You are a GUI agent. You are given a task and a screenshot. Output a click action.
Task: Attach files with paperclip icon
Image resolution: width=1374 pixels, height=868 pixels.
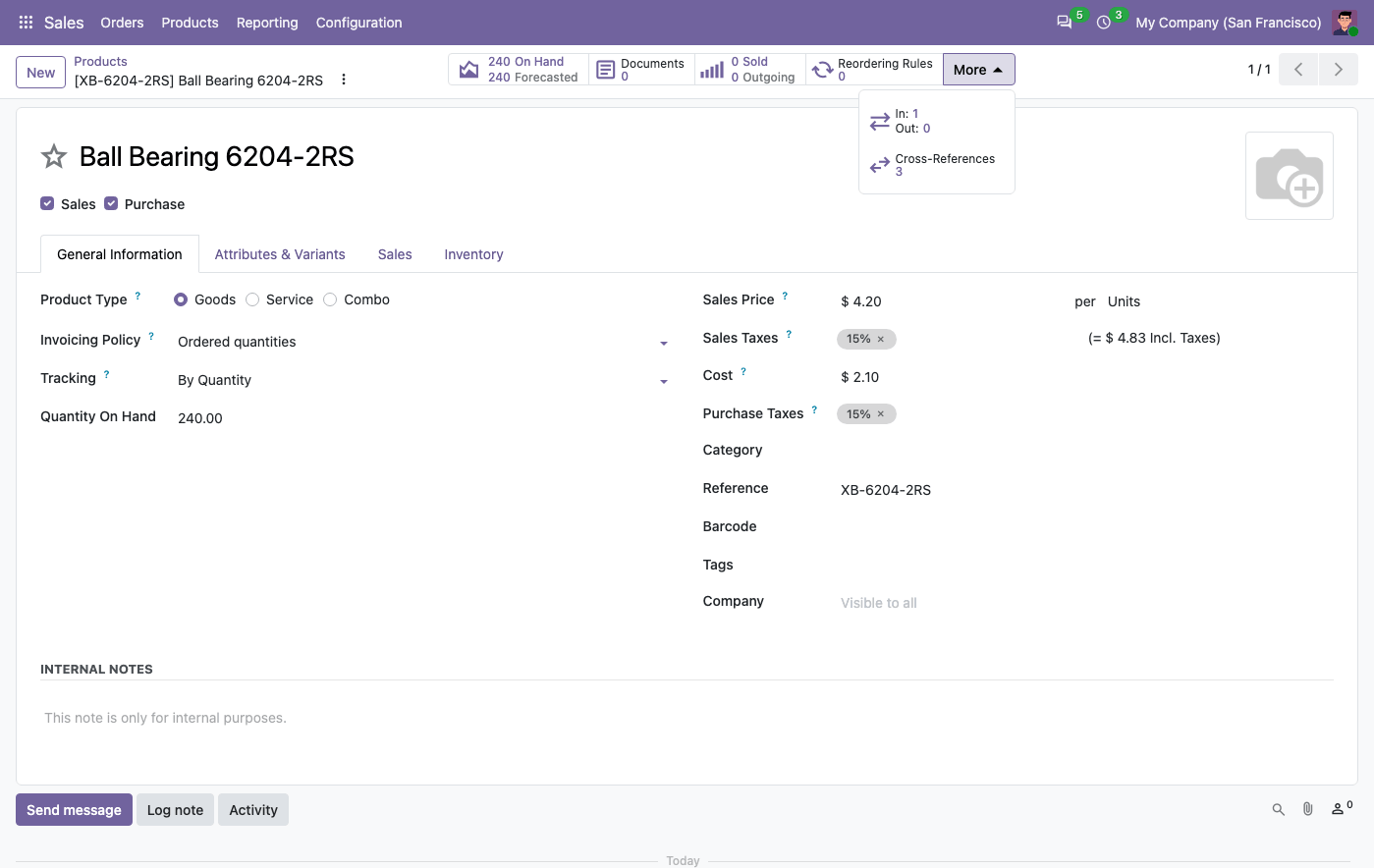(1308, 810)
